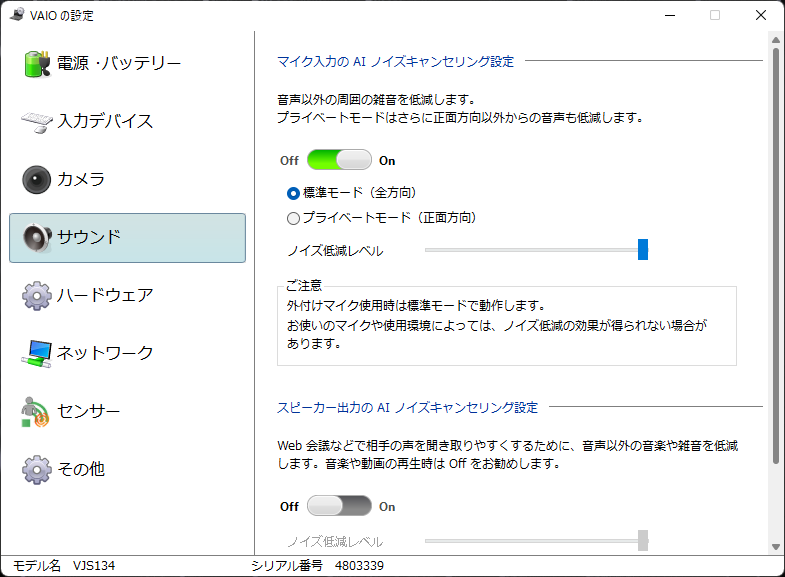
Task: Click the disabled speaker ノイズ低減レベル slider
Action: 536,540
